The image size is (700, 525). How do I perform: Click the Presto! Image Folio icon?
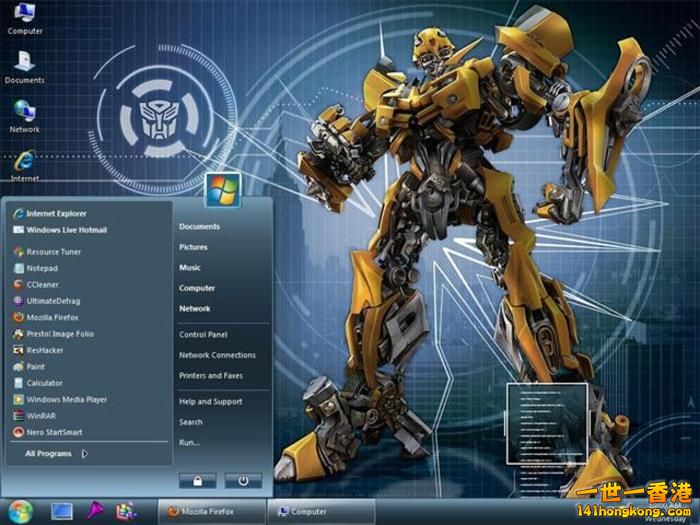point(18,334)
